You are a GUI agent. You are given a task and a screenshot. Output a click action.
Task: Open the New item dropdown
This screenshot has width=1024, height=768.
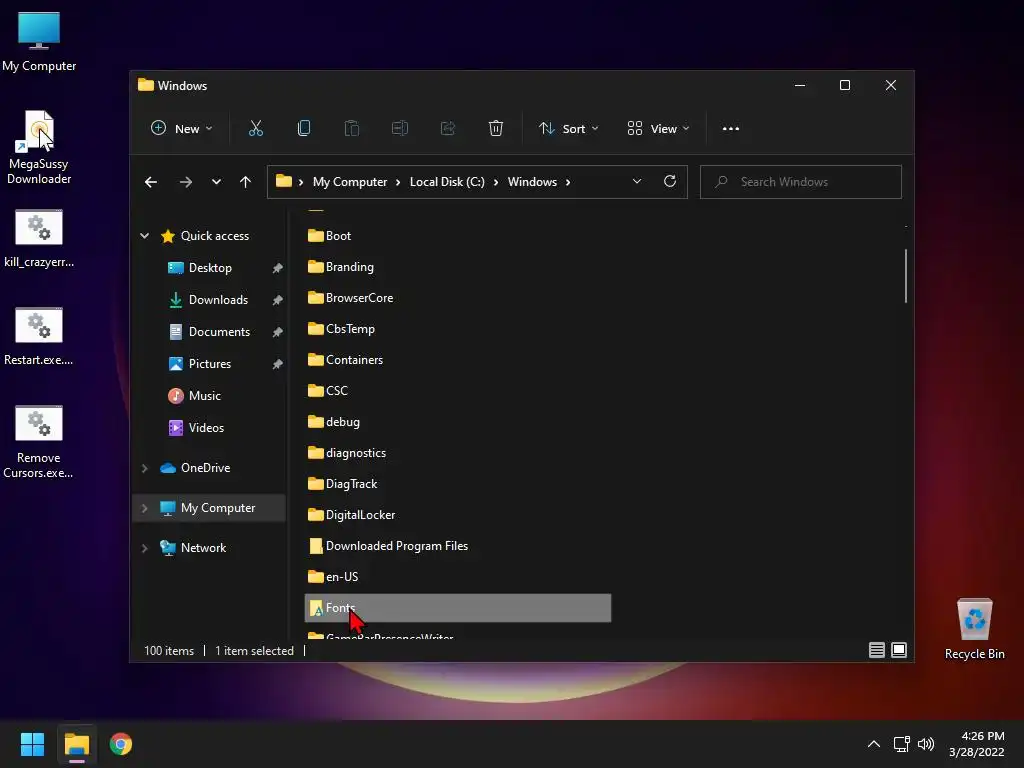182,129
